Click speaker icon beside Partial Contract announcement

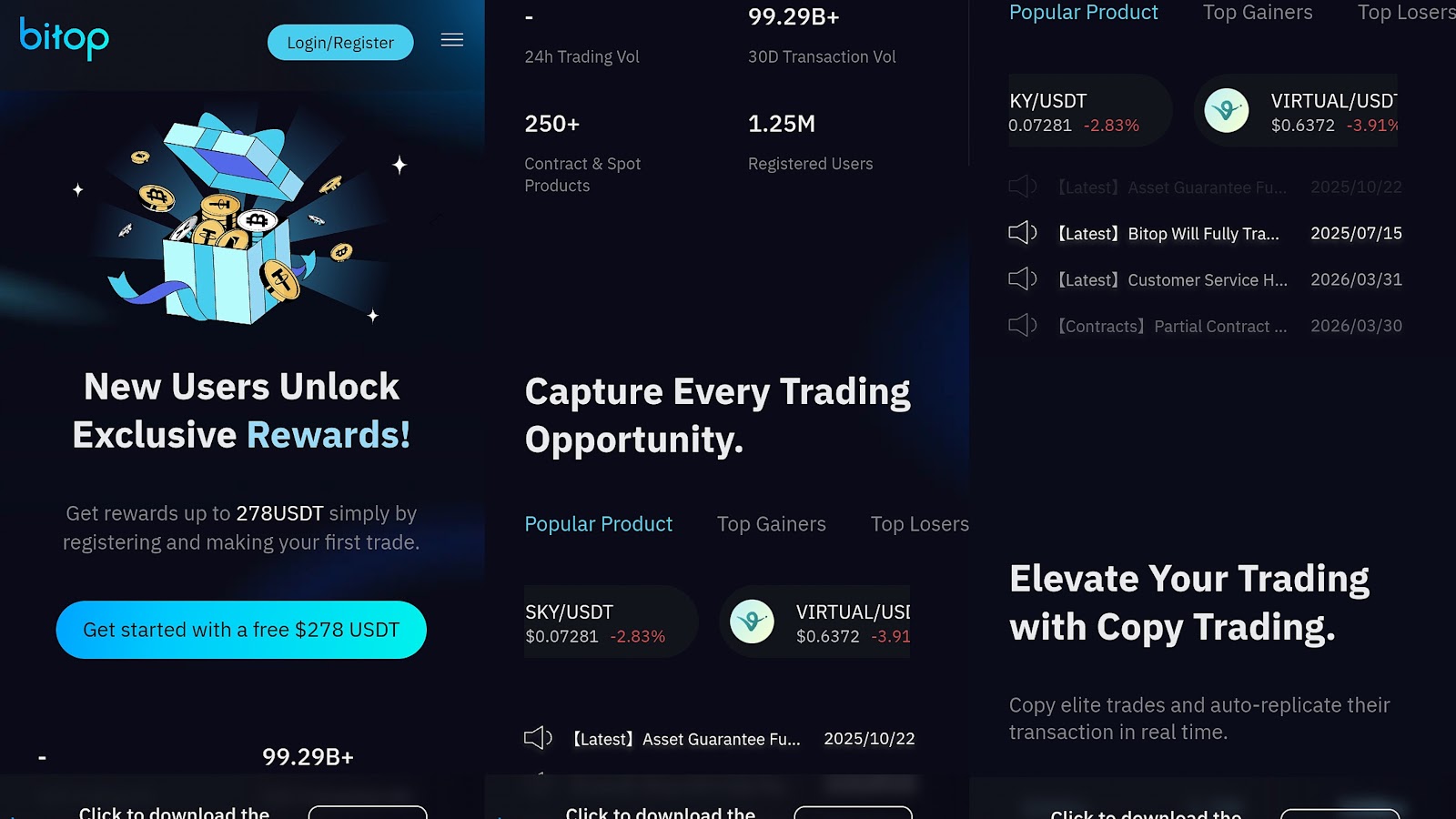click(x=1023, y=326)
